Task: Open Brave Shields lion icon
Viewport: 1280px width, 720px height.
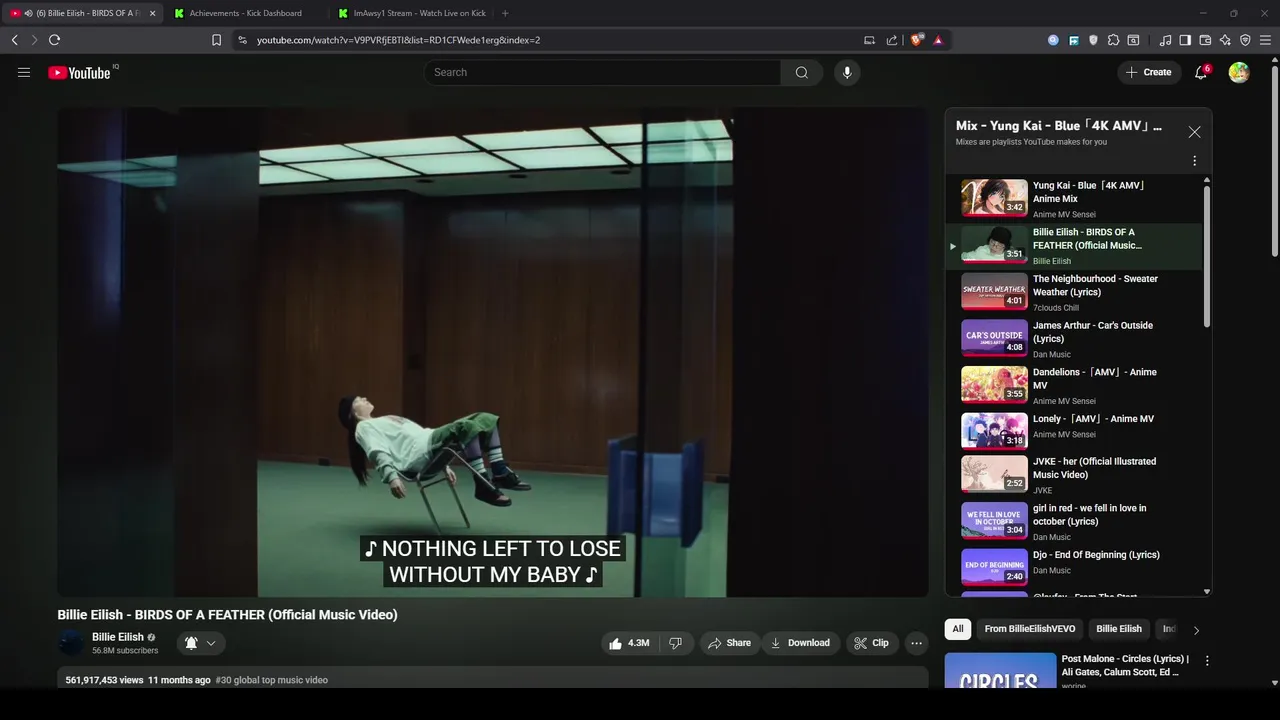Action: 917,40
